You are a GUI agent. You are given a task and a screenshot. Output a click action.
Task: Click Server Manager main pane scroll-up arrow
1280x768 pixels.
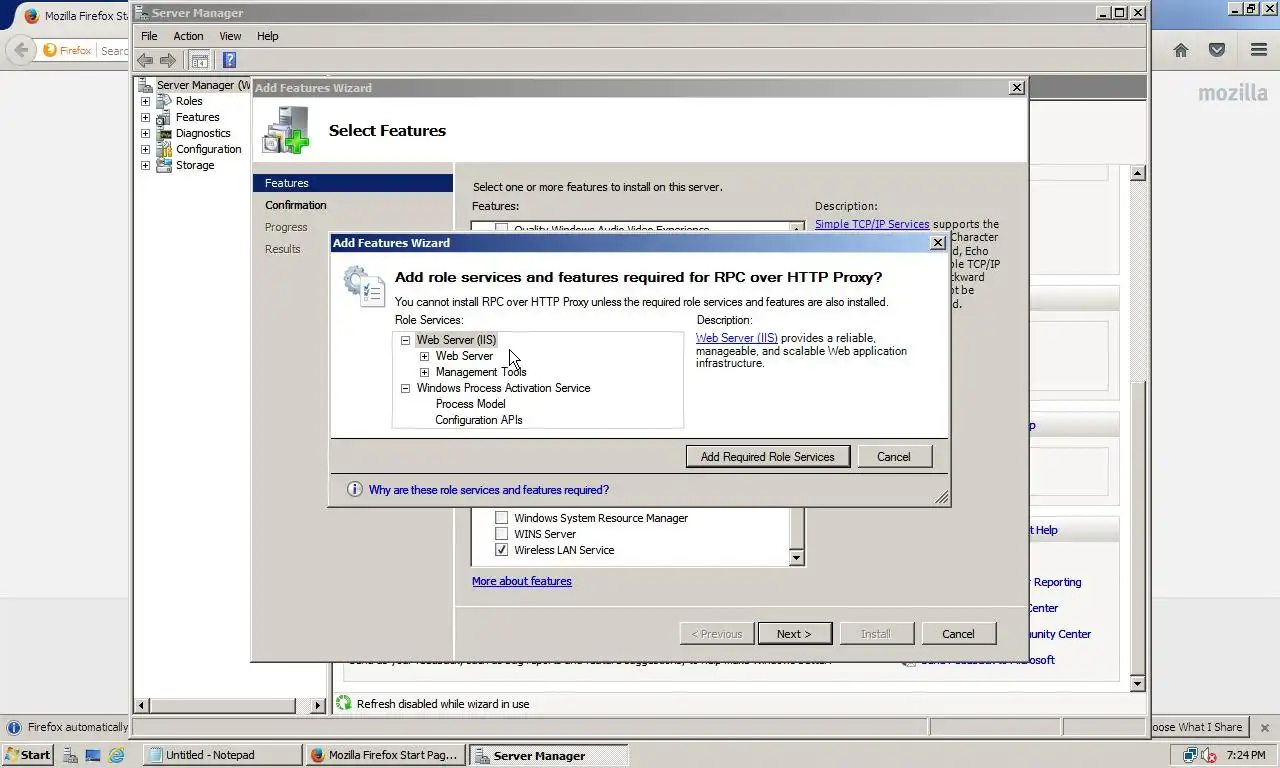click(x=1137, y=173)
